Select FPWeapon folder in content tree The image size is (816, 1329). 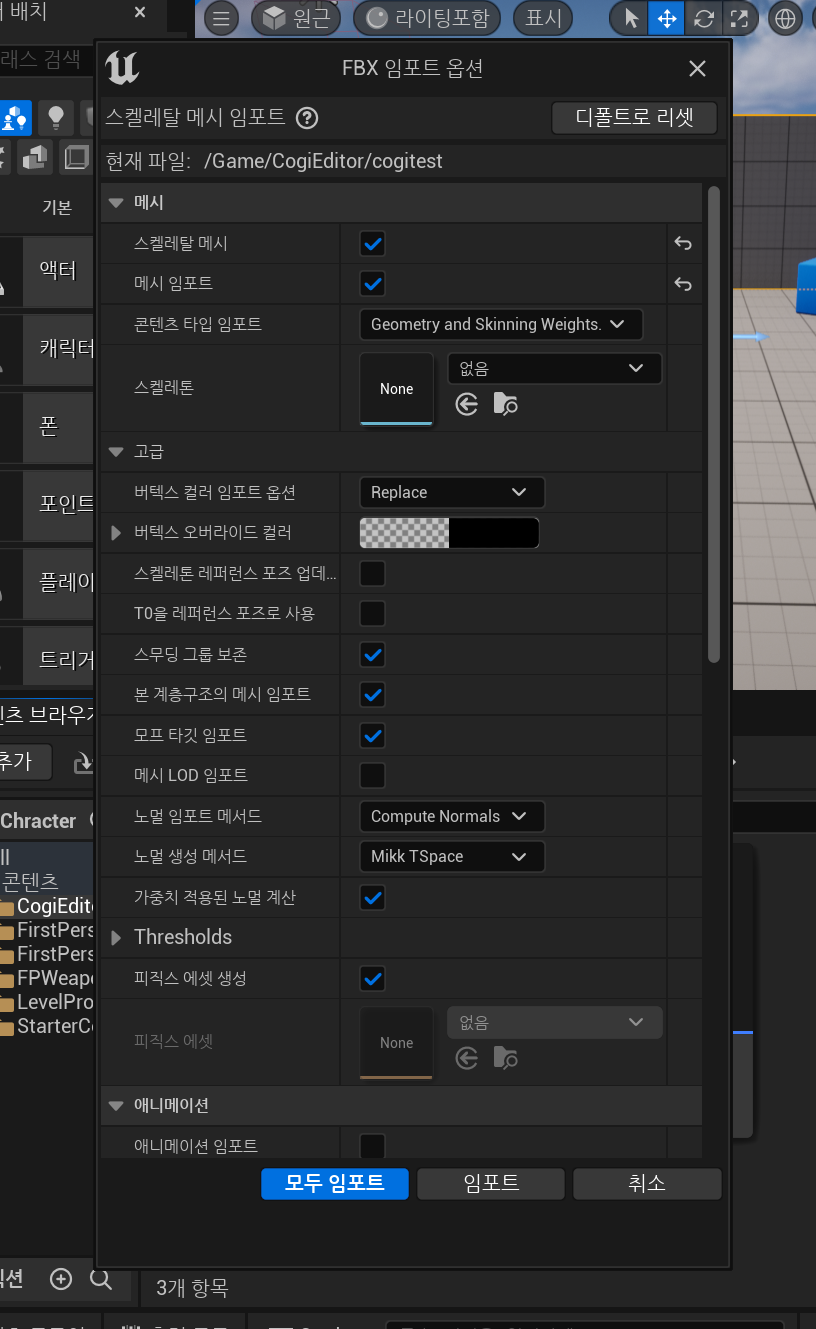point(47,978)
